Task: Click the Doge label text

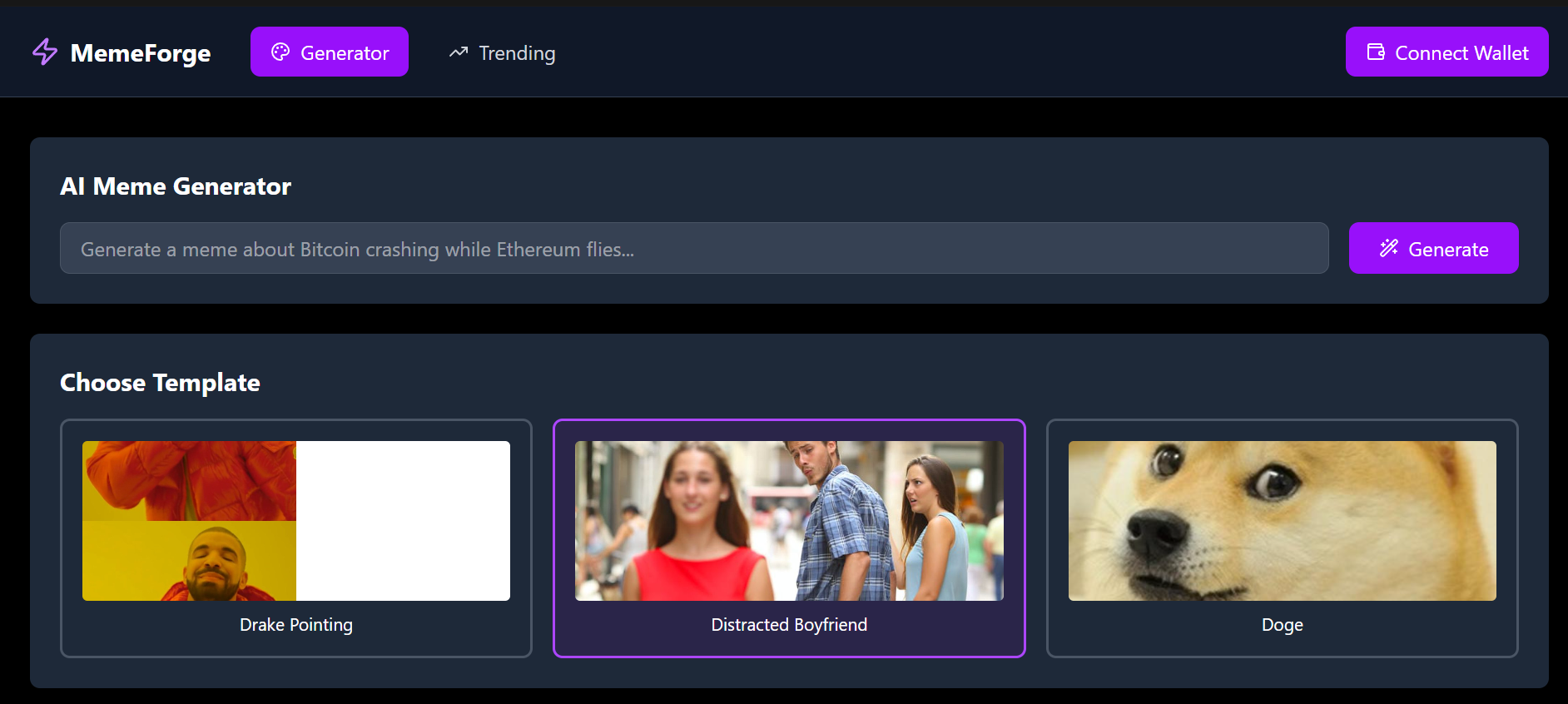Action: click(x=1282, y=625)
